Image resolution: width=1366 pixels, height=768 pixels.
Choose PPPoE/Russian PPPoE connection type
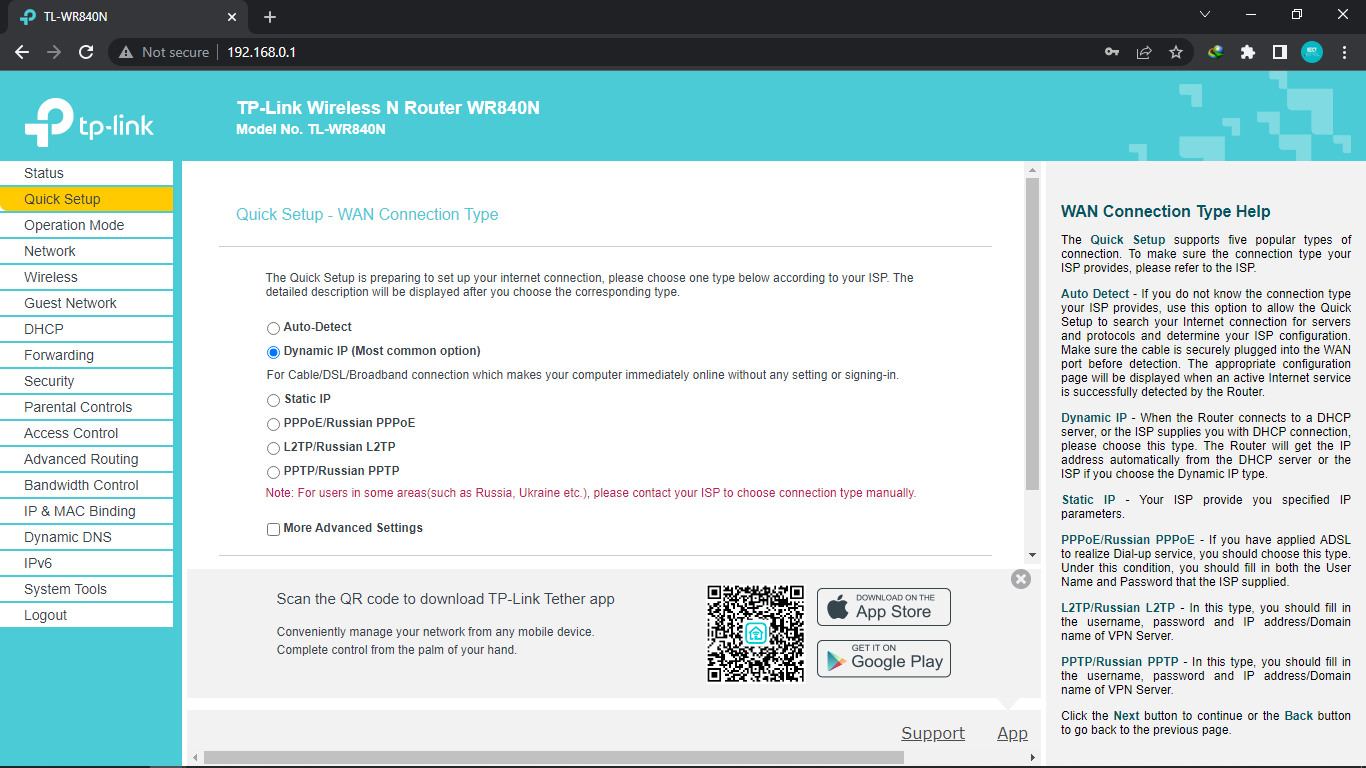tap(273, 424)
